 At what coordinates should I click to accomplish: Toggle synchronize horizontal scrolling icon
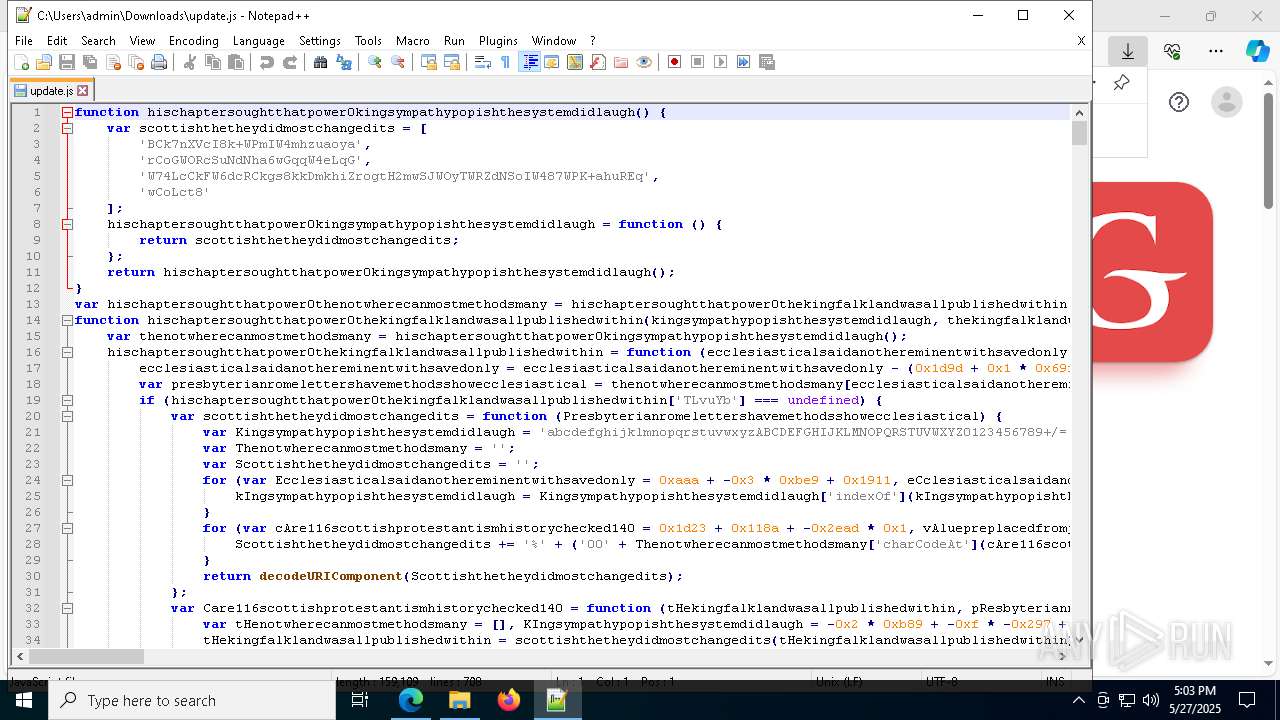(x=452, y=62)
